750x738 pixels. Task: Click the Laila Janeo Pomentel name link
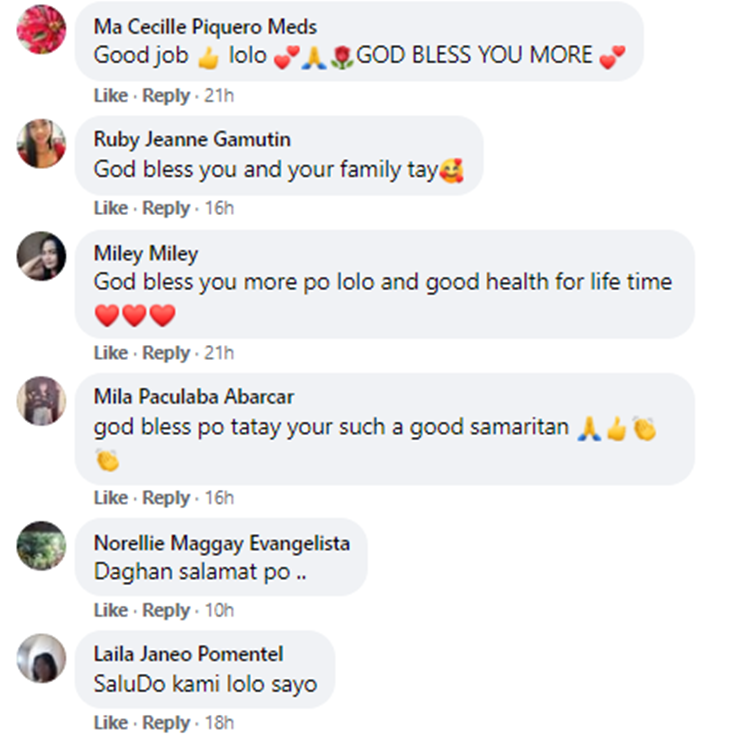coord(188,654)
